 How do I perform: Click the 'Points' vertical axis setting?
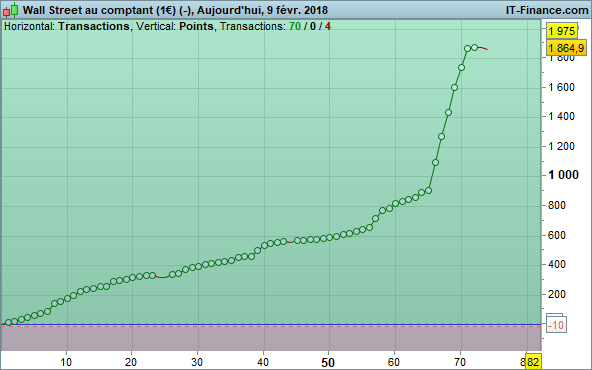pos(196,26)
